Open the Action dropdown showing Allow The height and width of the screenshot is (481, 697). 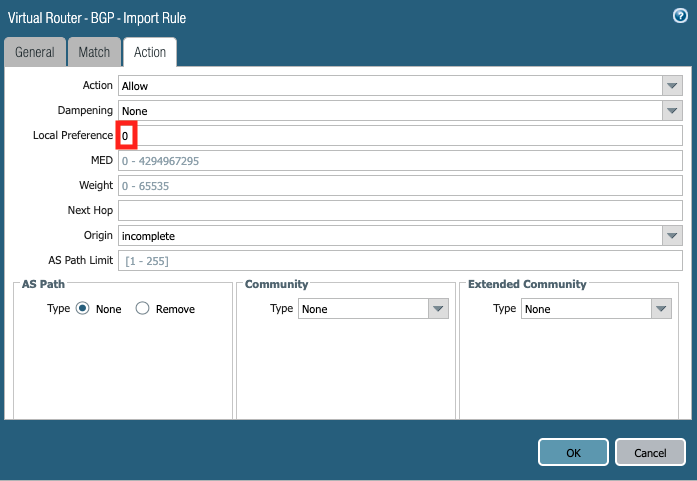400,86
